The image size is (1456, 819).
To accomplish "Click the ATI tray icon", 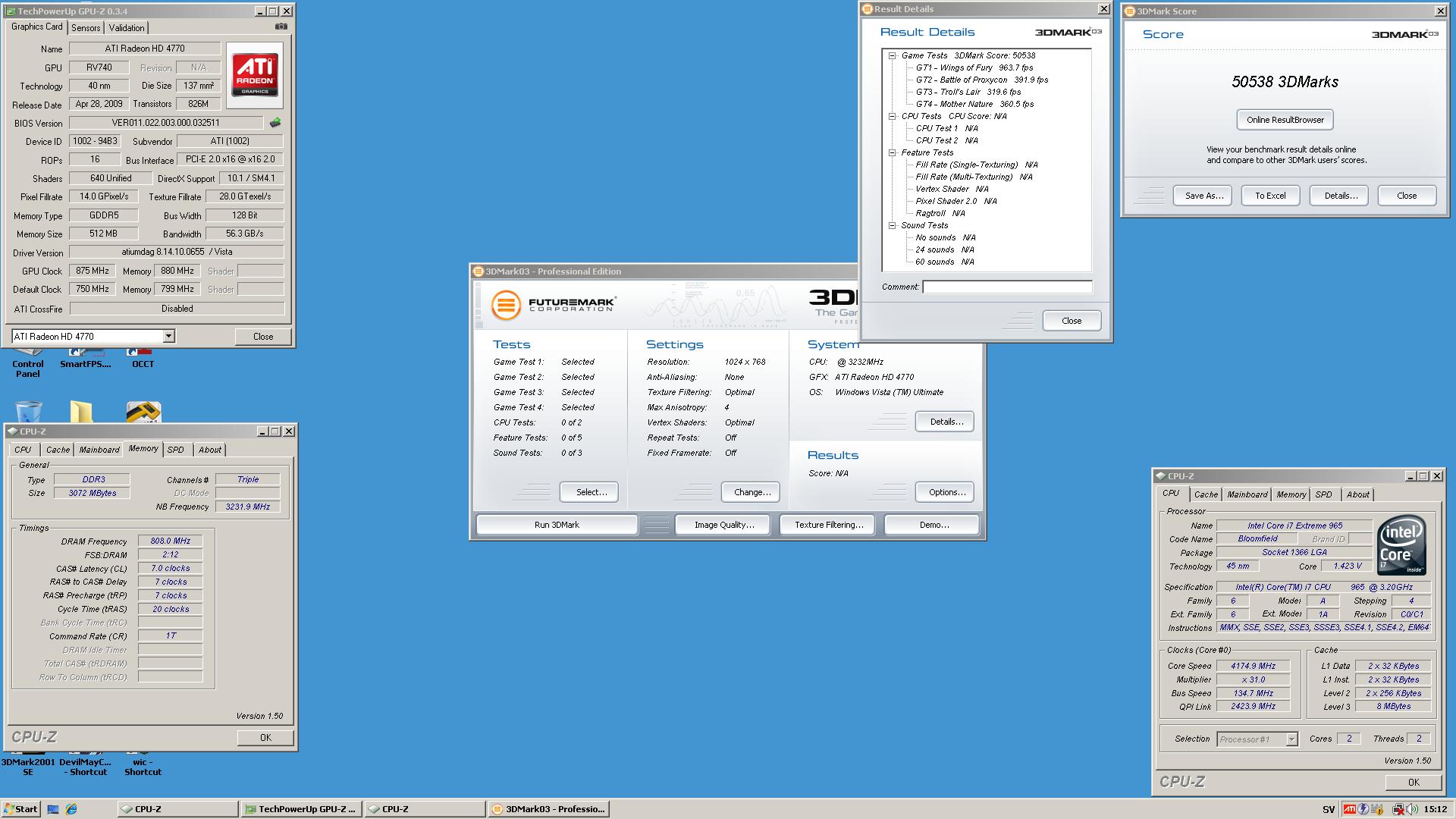I will pyautogui.click(x=1350, y=809).
